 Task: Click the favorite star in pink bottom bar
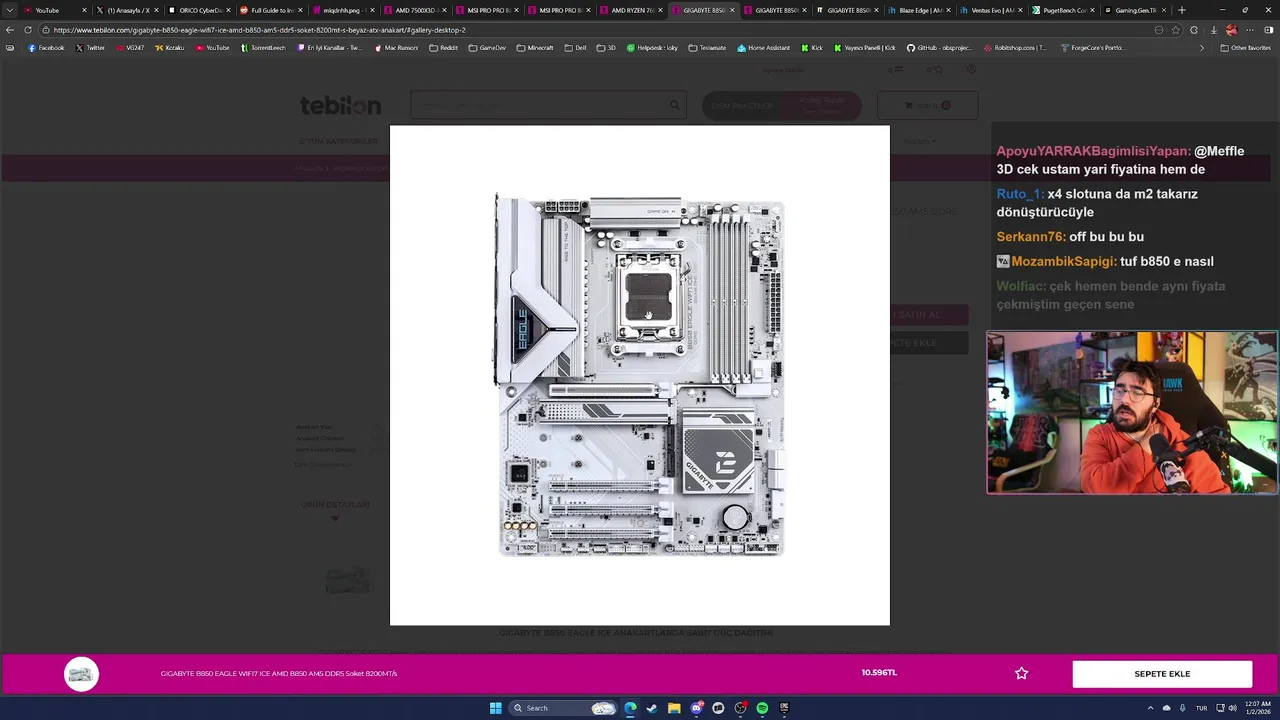tap(1021, 674)
